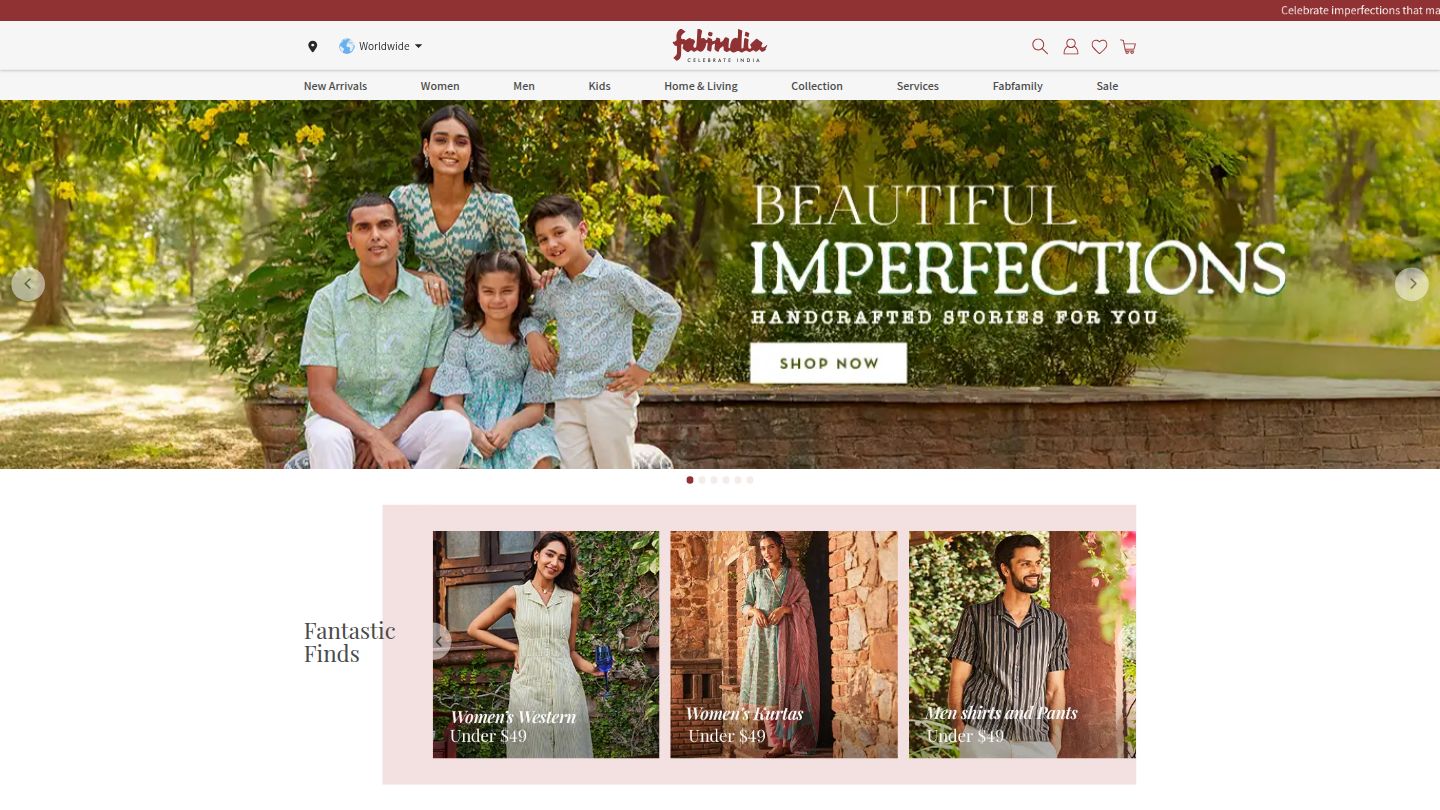Screen dimensions: 1440x810
Task: Go to previous hero banner slide
Action: pos(28,284)
